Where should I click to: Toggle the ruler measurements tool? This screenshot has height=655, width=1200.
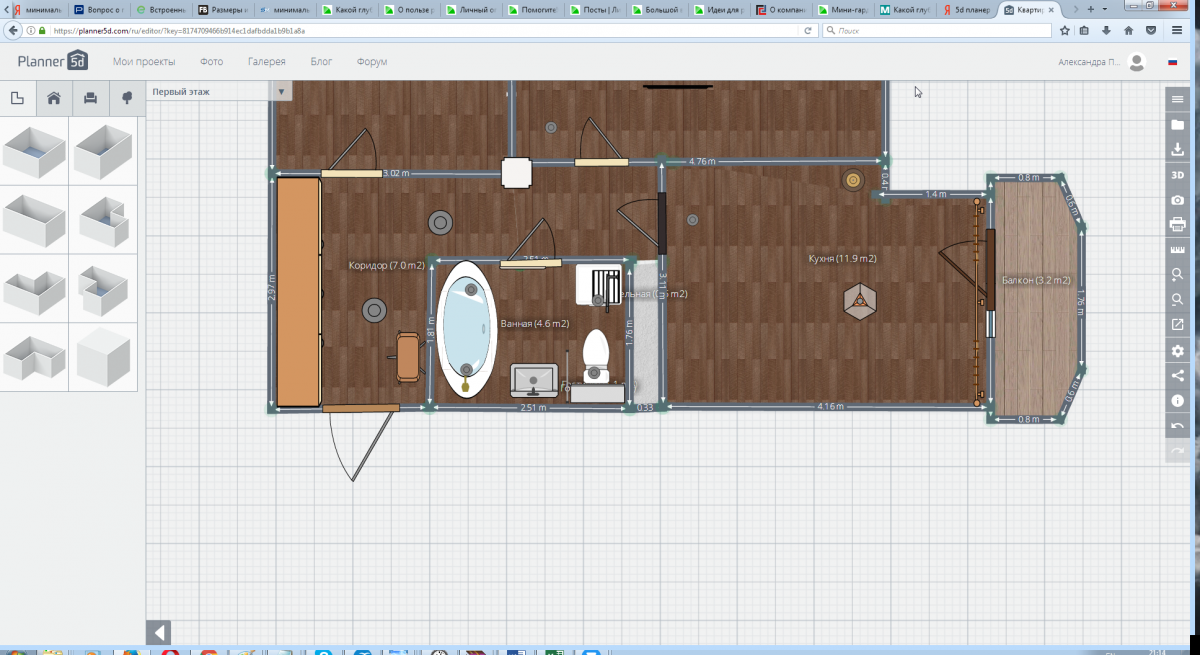point(1177,250)
